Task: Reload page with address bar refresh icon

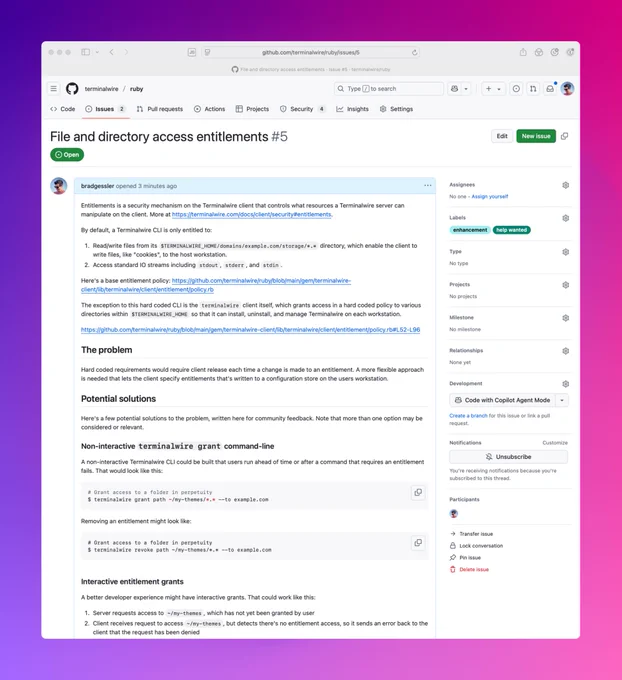Action: [415, 52]
